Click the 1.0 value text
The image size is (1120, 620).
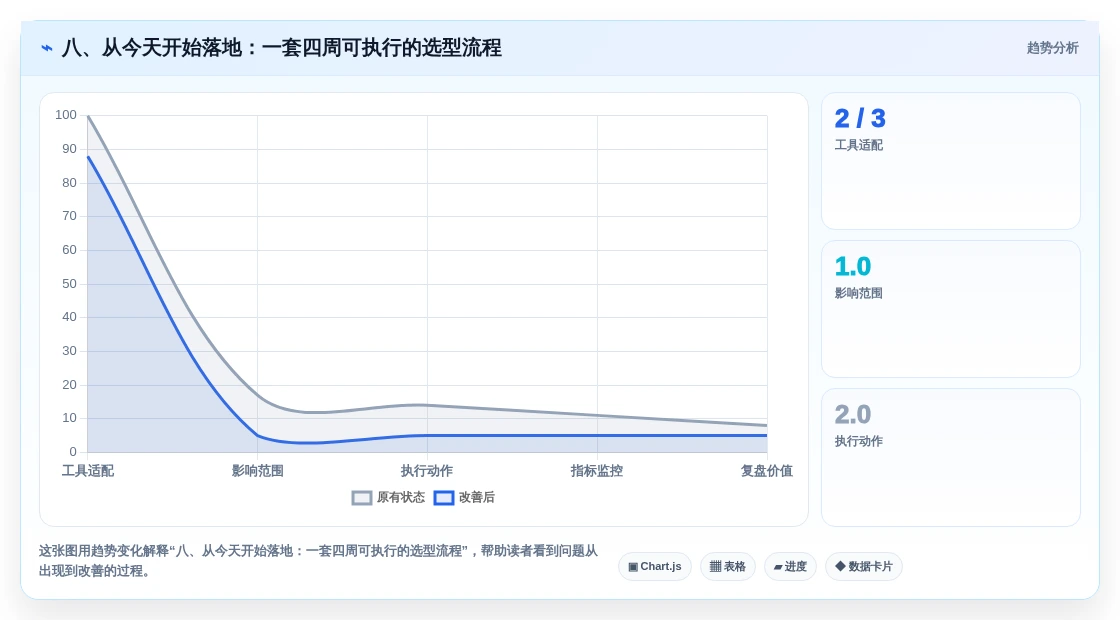853,266
